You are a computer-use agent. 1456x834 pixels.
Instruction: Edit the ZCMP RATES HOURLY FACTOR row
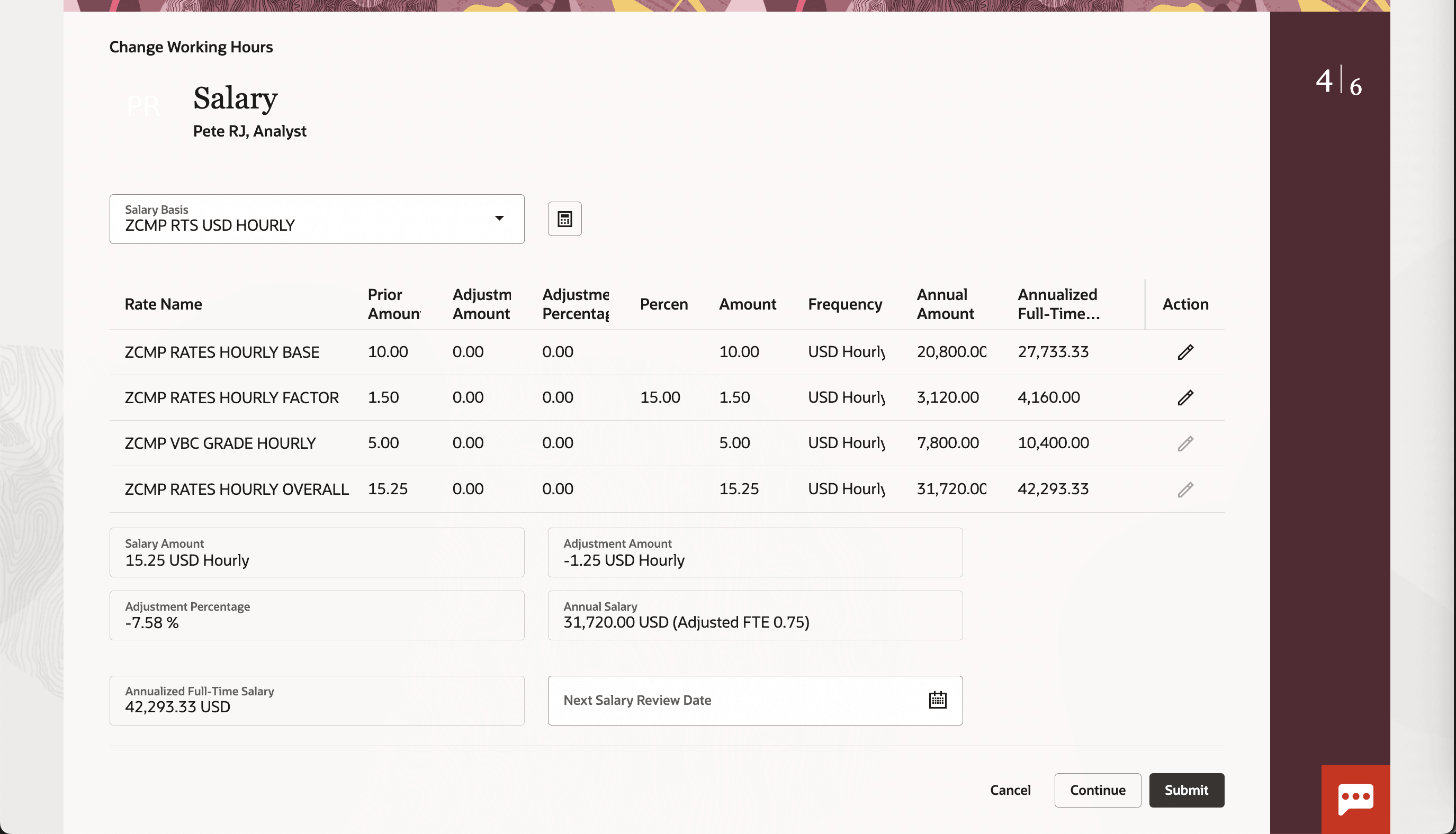click(x=1185, y=397)
